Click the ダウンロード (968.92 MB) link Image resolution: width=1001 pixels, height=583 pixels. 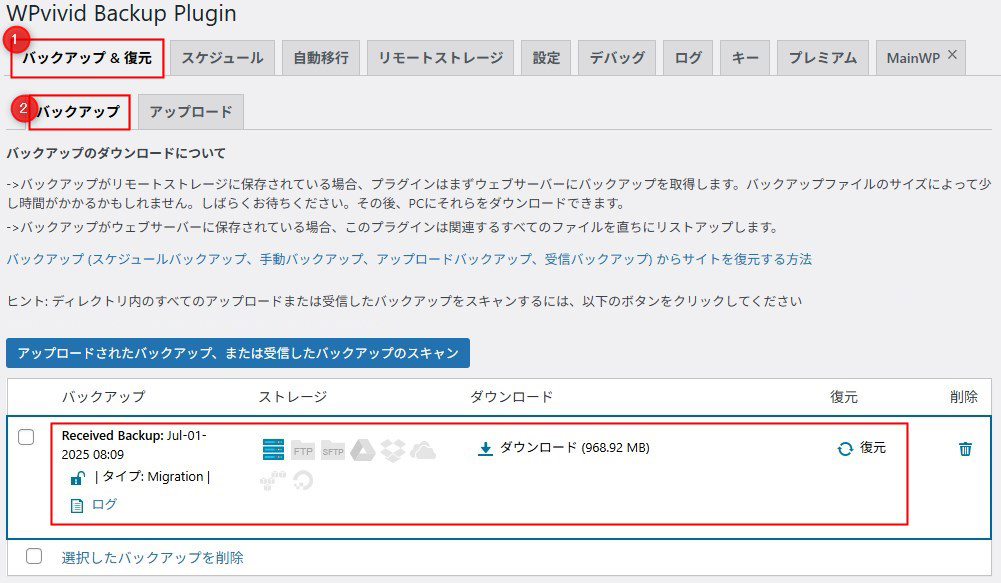[575, 448]
